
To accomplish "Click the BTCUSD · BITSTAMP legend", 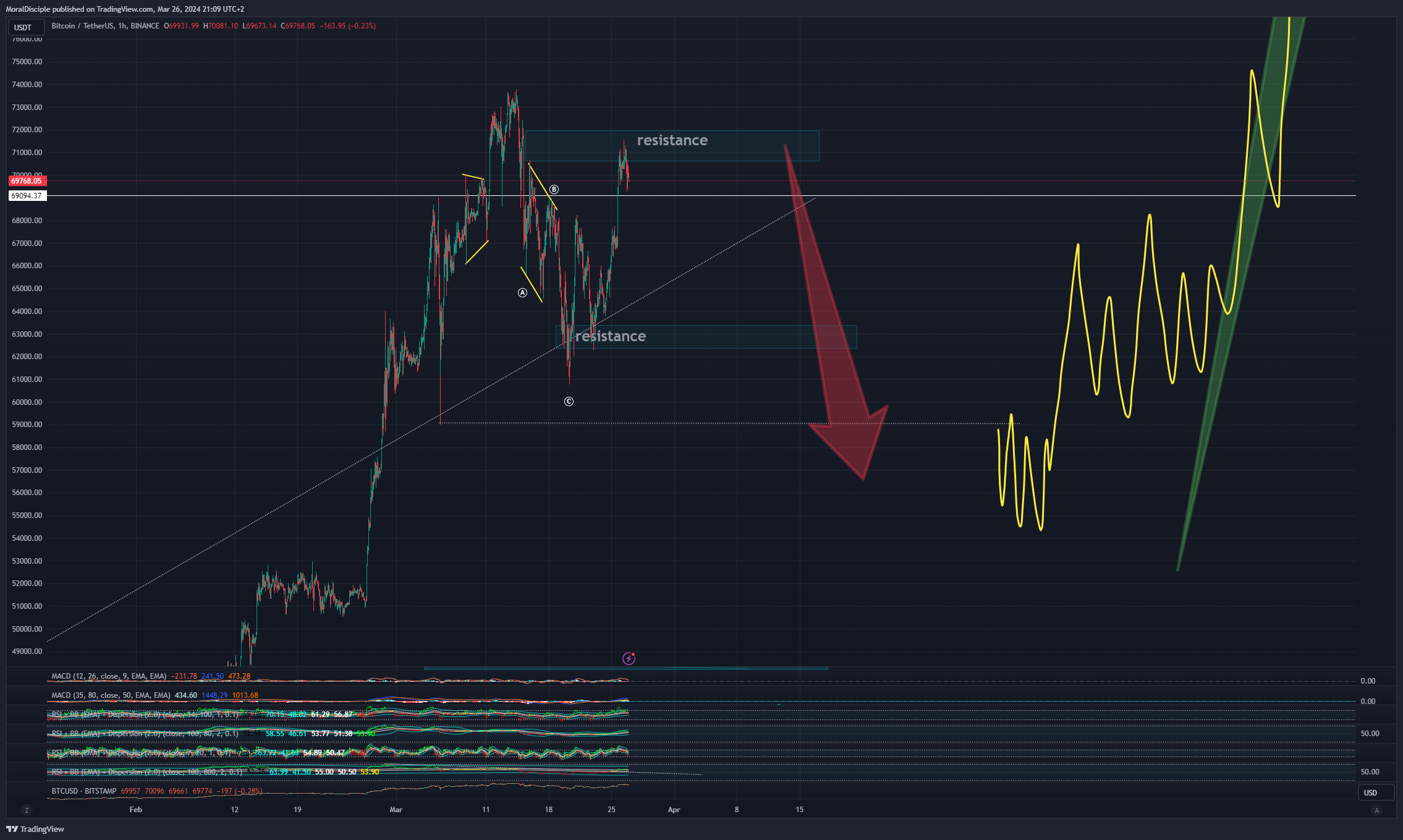I will coord(84,791).
